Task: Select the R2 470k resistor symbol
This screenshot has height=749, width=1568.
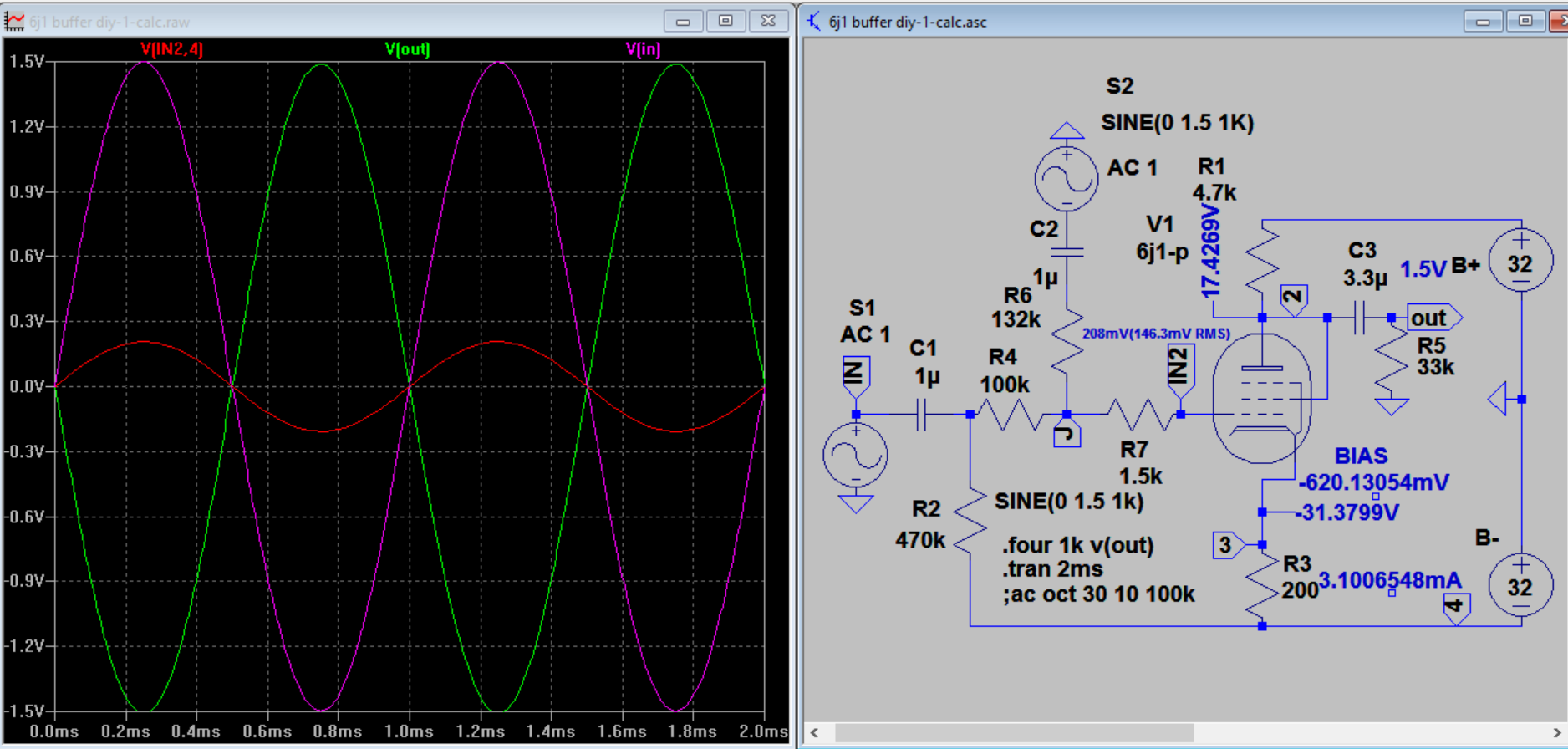Action: pos(970,518)
